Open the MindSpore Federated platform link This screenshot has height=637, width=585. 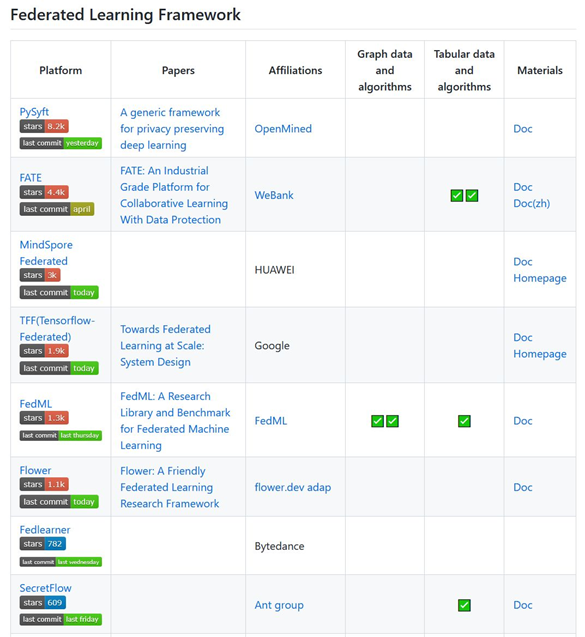point(46,253)
